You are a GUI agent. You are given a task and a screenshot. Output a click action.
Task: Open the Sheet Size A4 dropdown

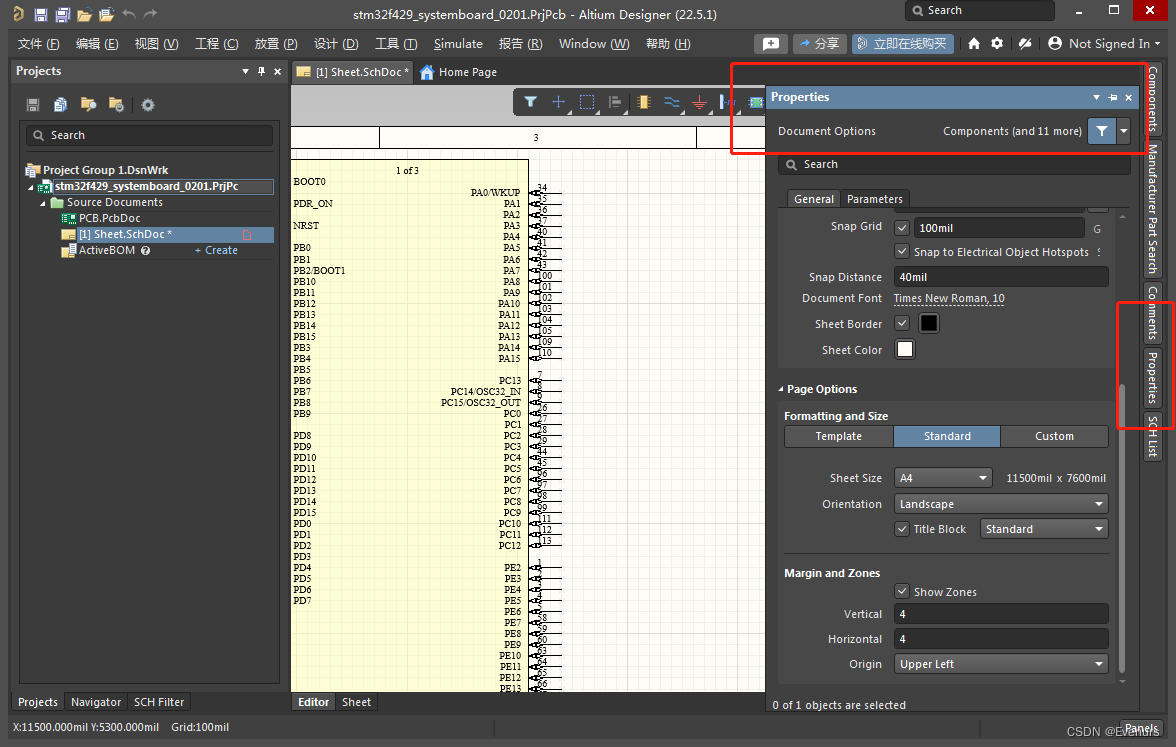943,478
